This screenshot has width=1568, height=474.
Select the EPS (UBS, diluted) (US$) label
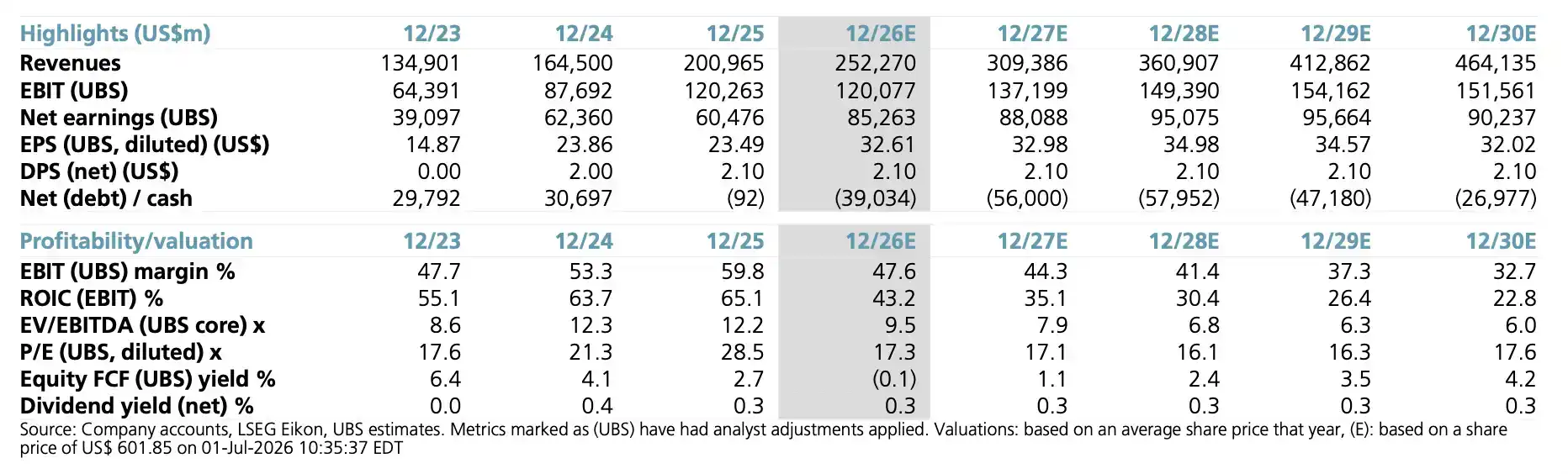(x=145, y=144)
